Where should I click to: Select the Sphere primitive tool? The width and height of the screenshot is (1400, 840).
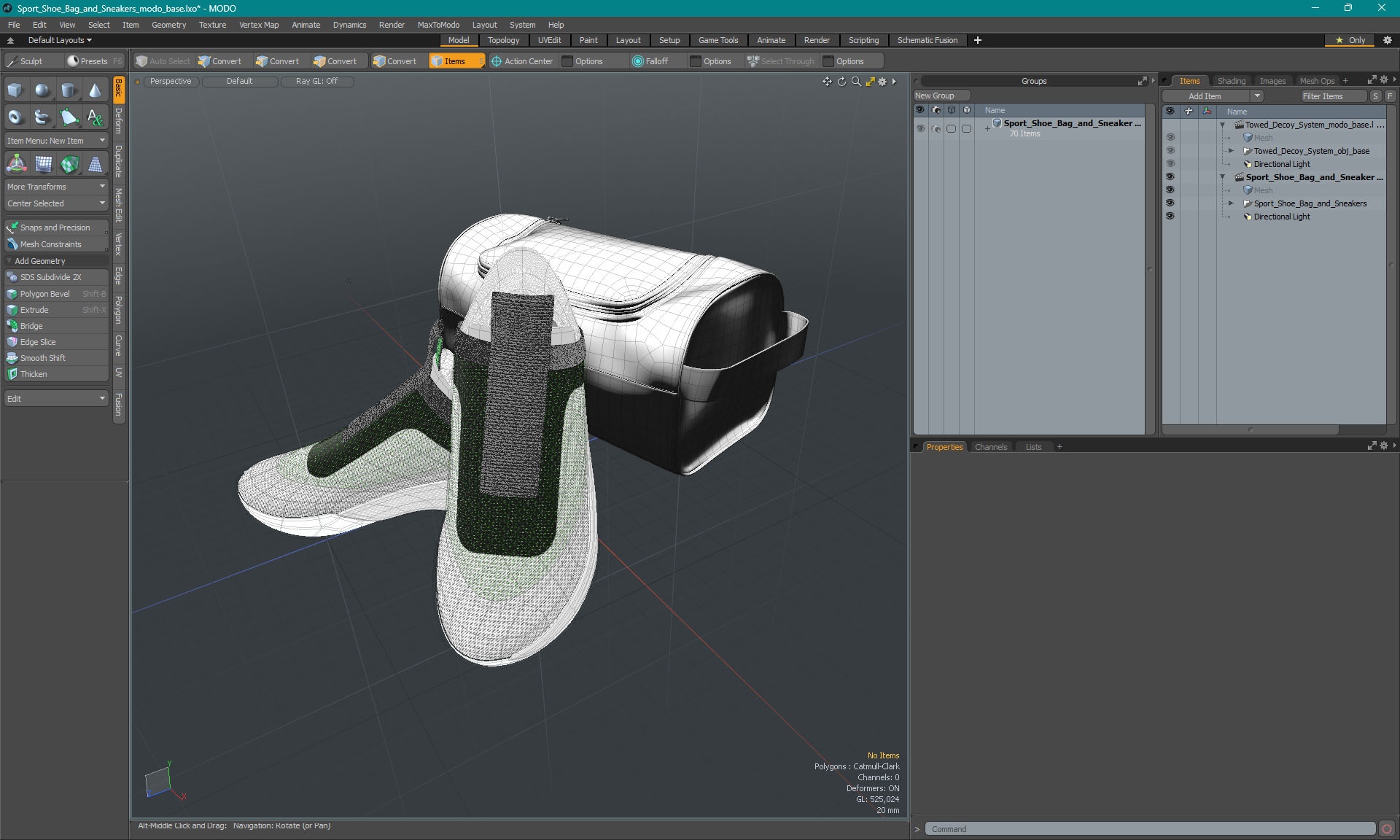coord(42,90)
